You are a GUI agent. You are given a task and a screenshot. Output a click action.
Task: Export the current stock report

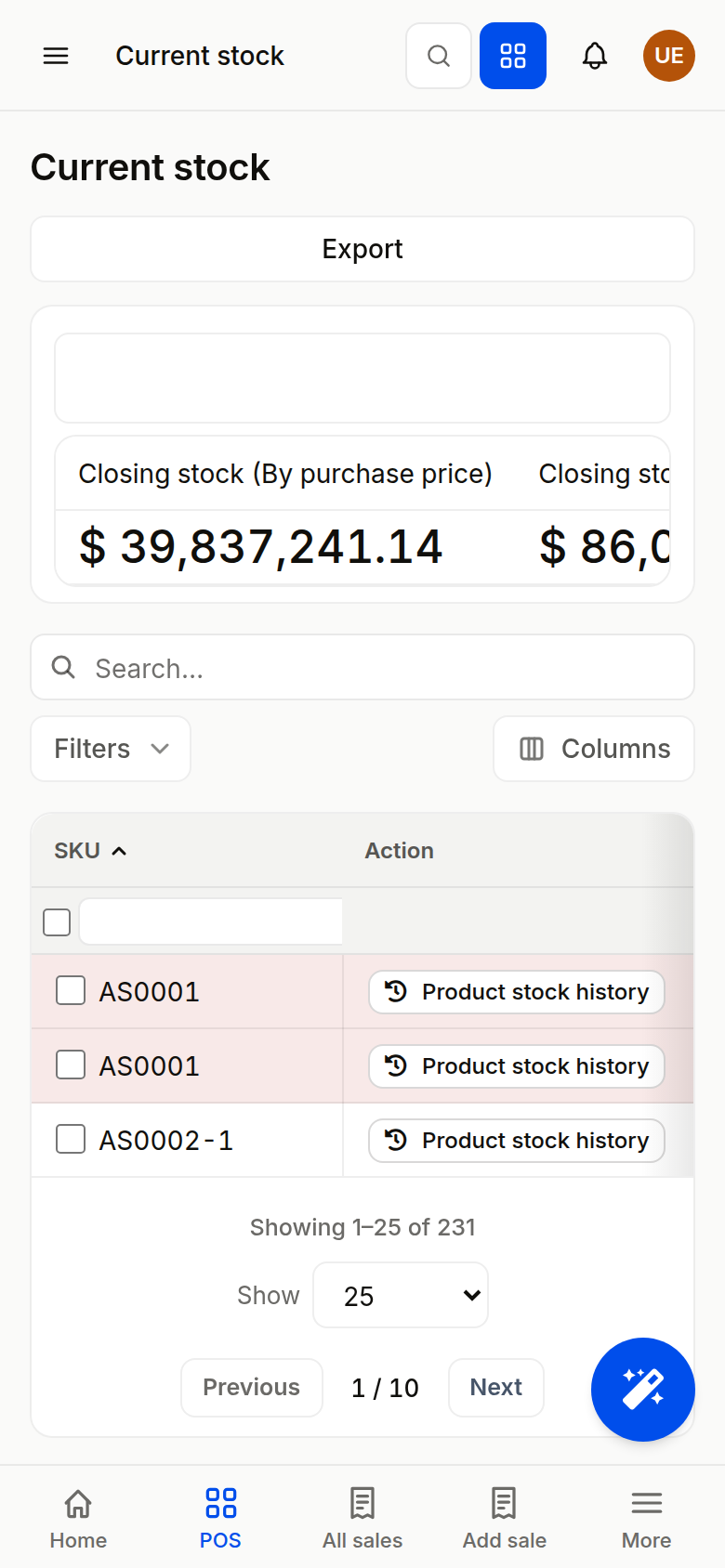[x=362, y=249]
